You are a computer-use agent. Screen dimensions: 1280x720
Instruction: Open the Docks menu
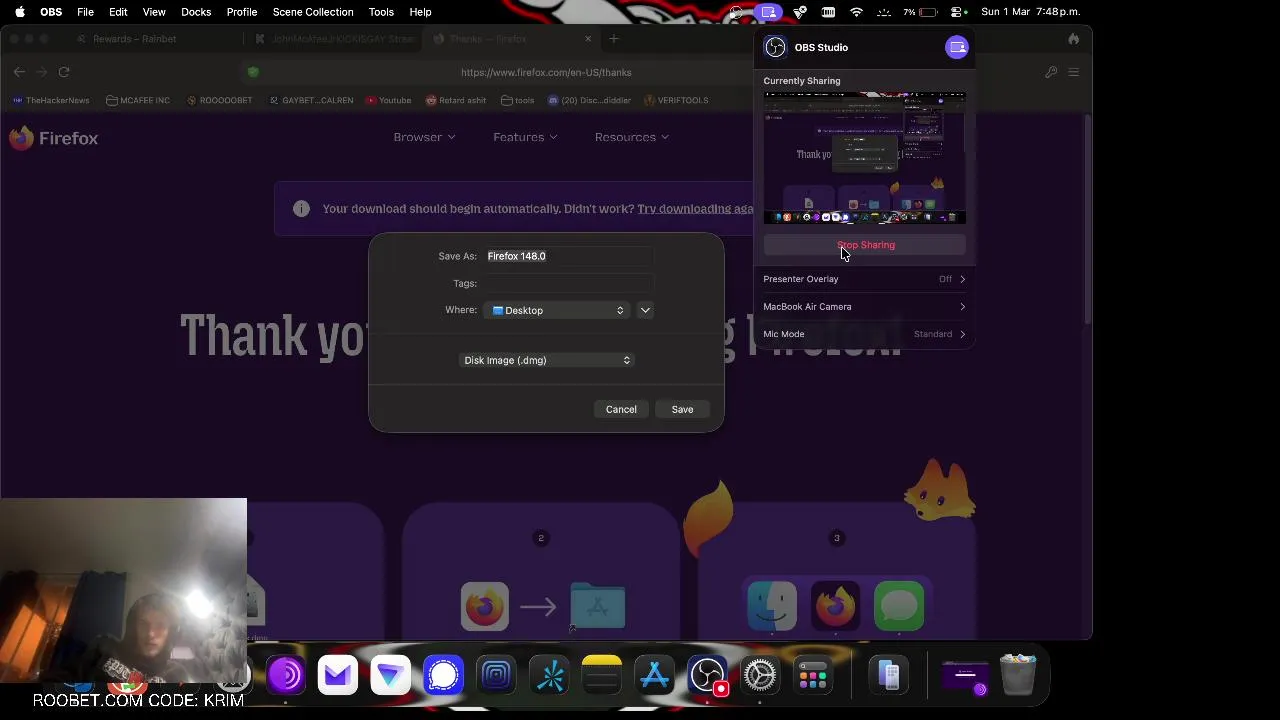click(x=196, y=12)
